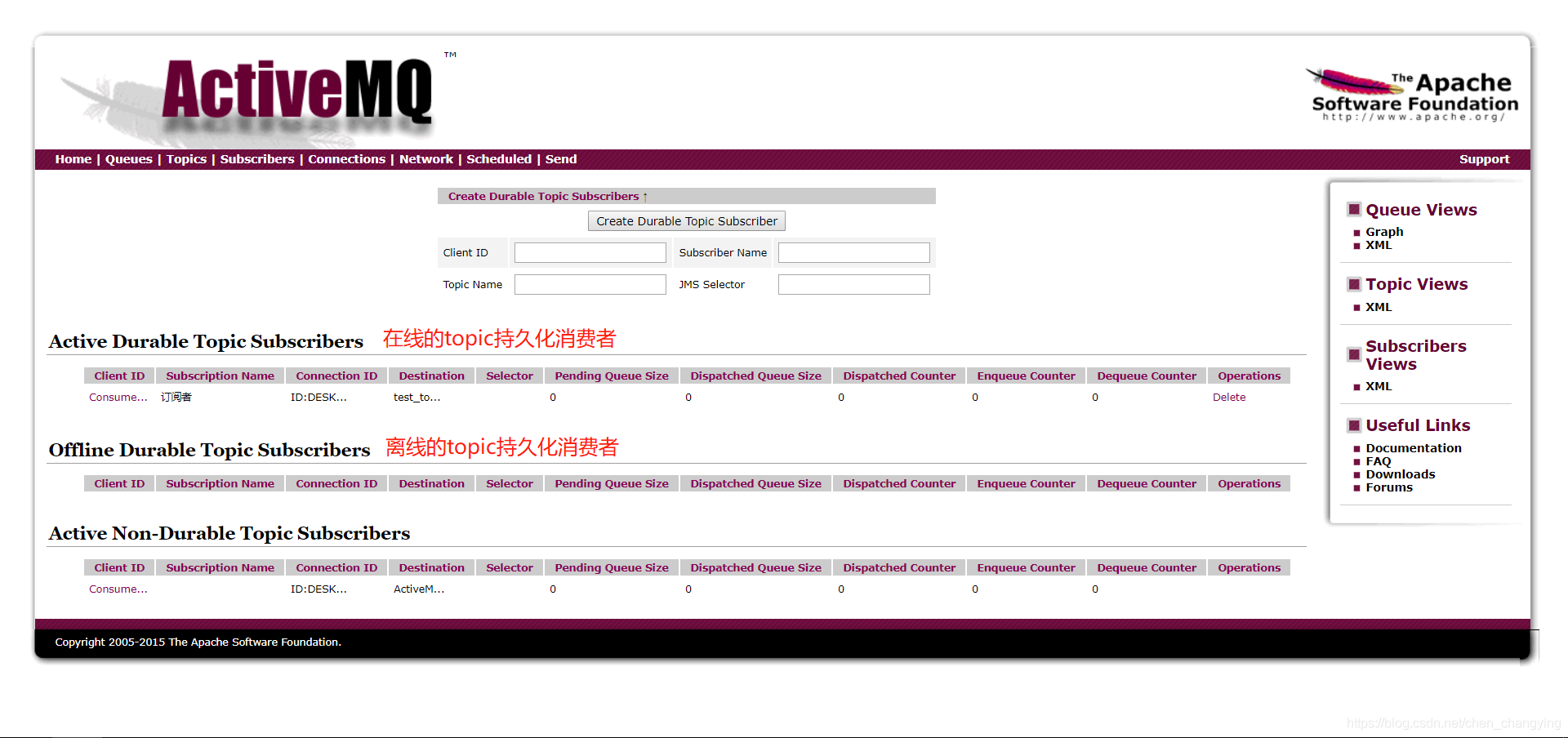Select the ID:DESK... cell in Non-Durable row
Viewport: 1568px width, 738px height.
pyautogui.click(x=319, y=589)
